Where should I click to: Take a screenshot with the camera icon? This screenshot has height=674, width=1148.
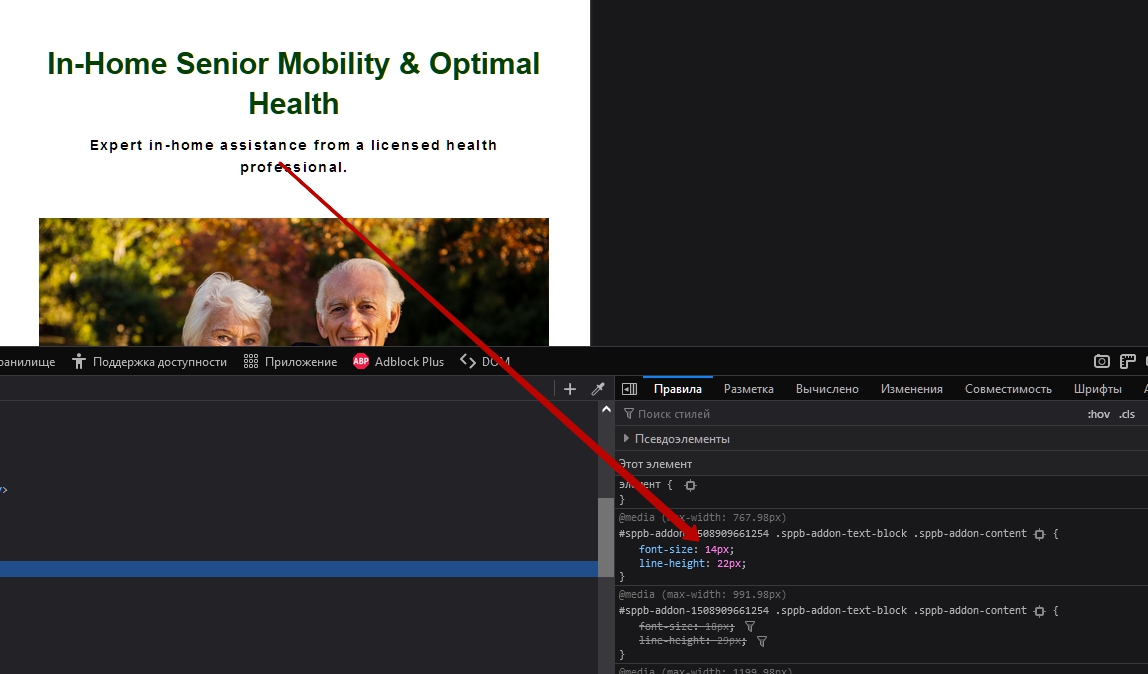coord(1101,362)
